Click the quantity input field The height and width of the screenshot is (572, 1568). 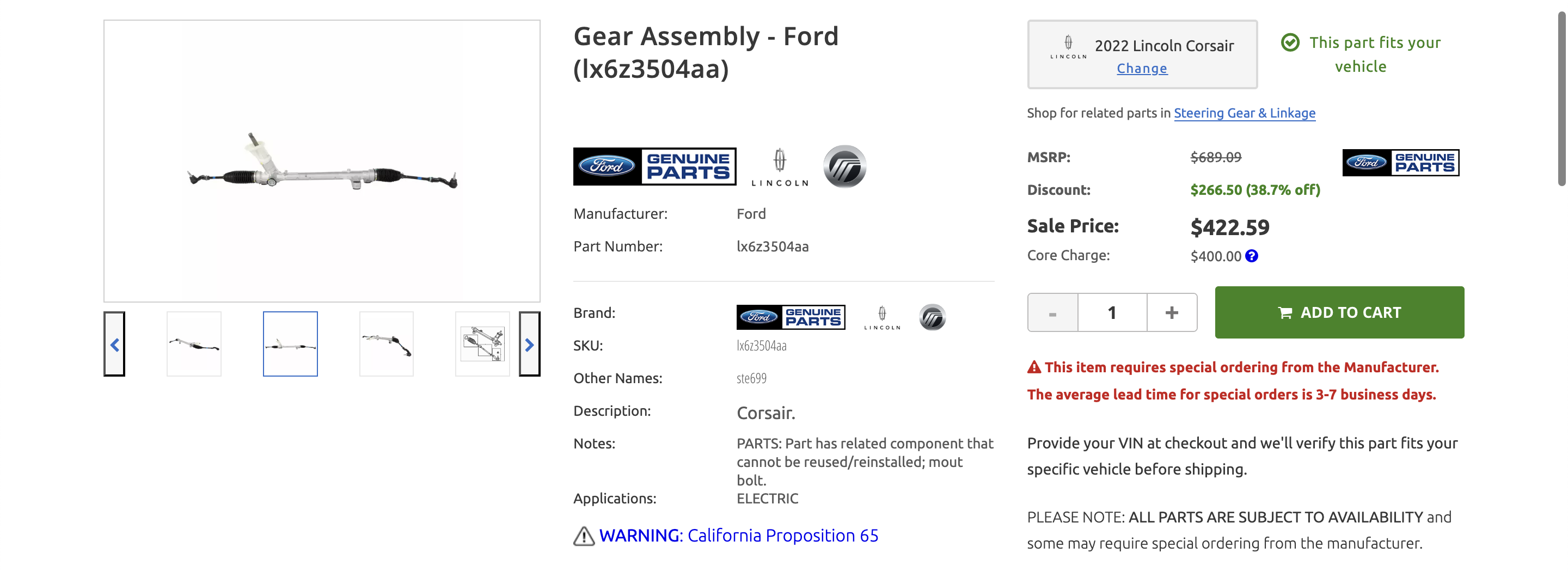tap(1112, 313)
